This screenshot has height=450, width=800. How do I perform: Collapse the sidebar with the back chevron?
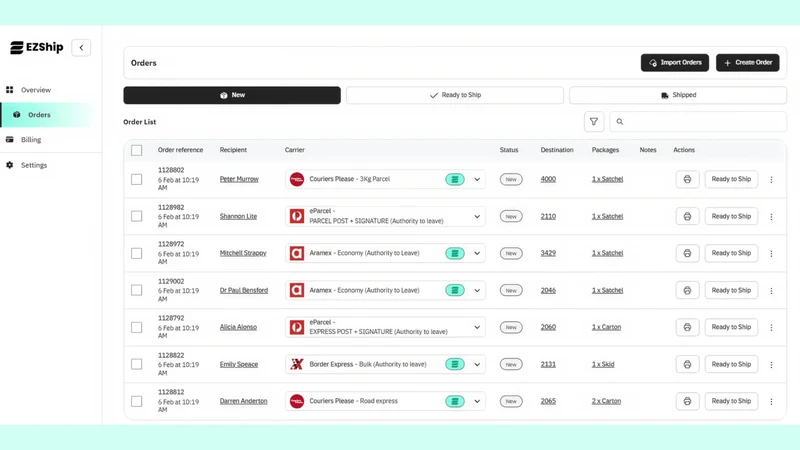pyautogui.click(x=81, y=47)
